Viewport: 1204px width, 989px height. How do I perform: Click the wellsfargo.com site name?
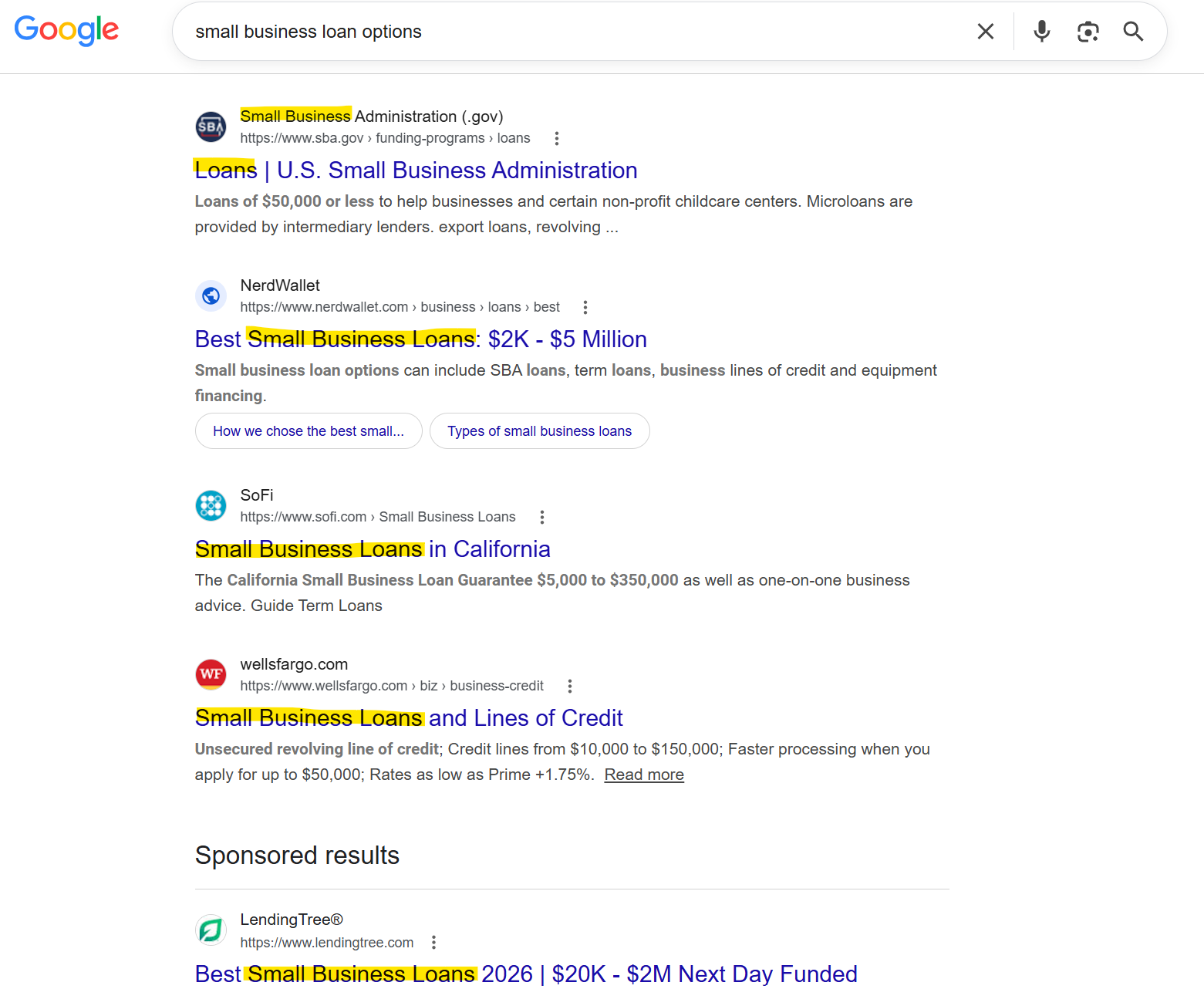pos(294,664)
